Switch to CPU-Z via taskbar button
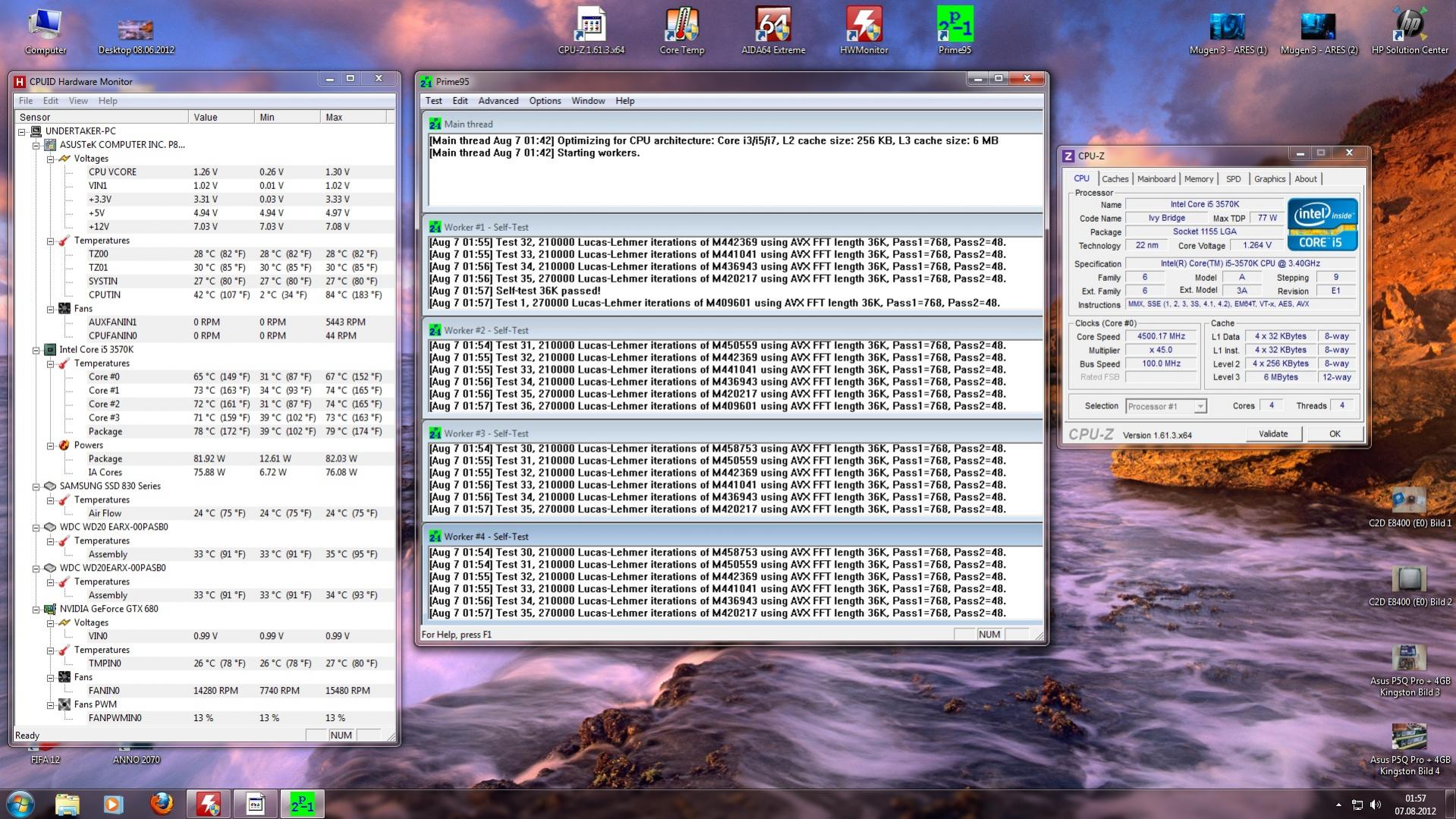Screen dimensions: 1456x819 pyautogui.click(x=256, y=804)
